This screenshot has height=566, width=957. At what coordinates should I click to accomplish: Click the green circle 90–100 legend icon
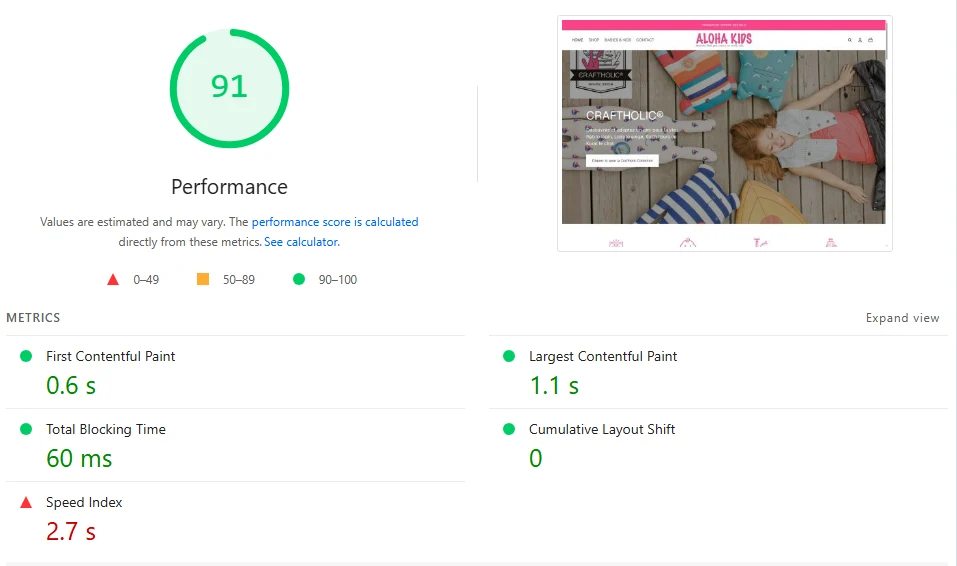pos(298,279)
